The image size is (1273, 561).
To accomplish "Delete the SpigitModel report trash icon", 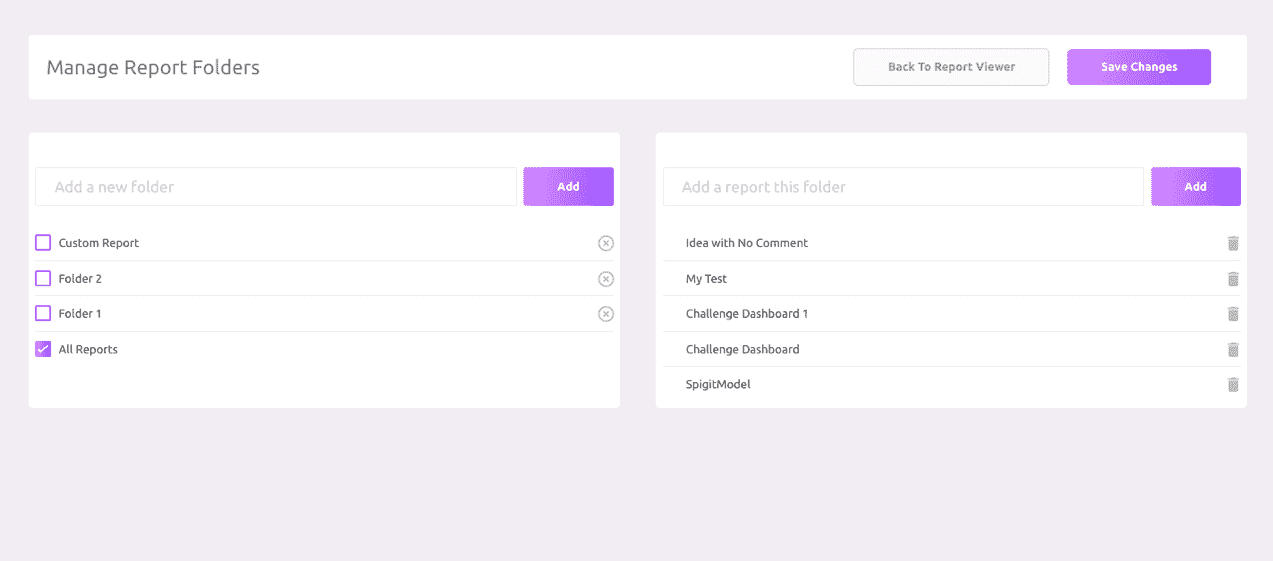I will click(x=1233, y=384).
